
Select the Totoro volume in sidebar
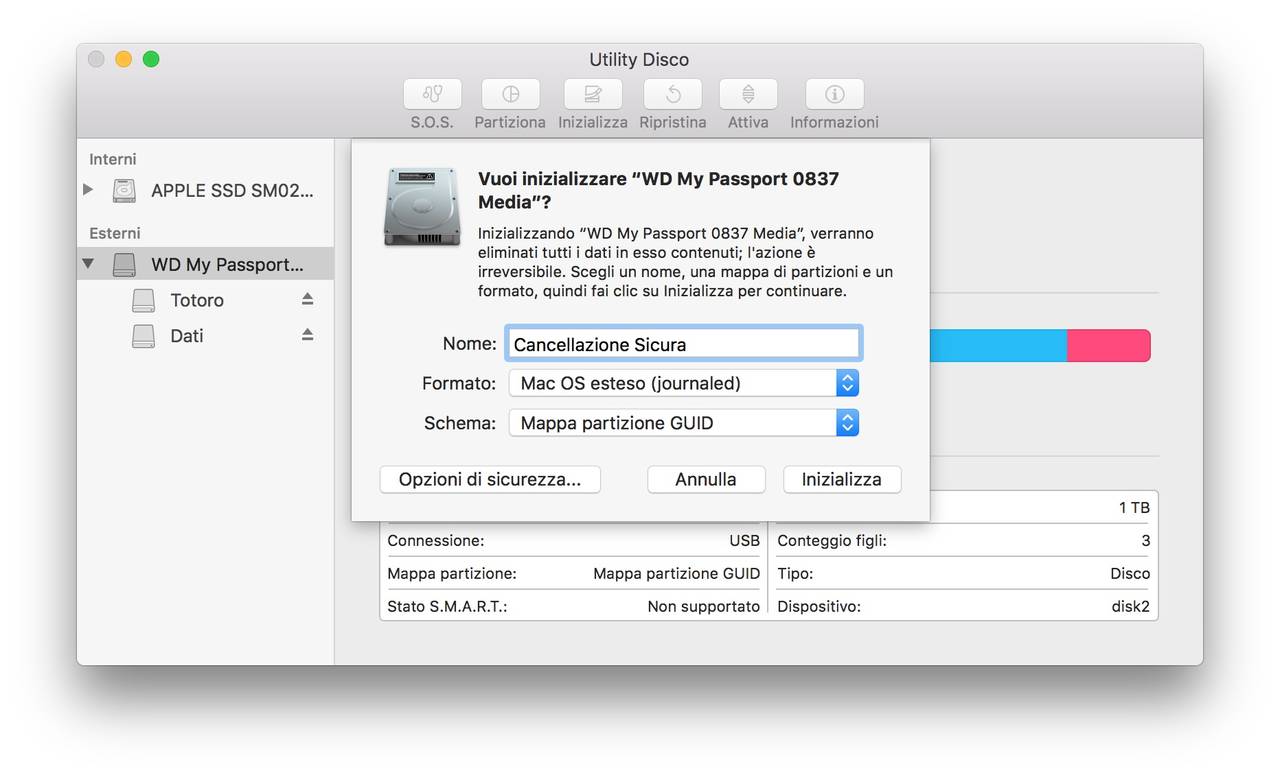click(197, 300)
